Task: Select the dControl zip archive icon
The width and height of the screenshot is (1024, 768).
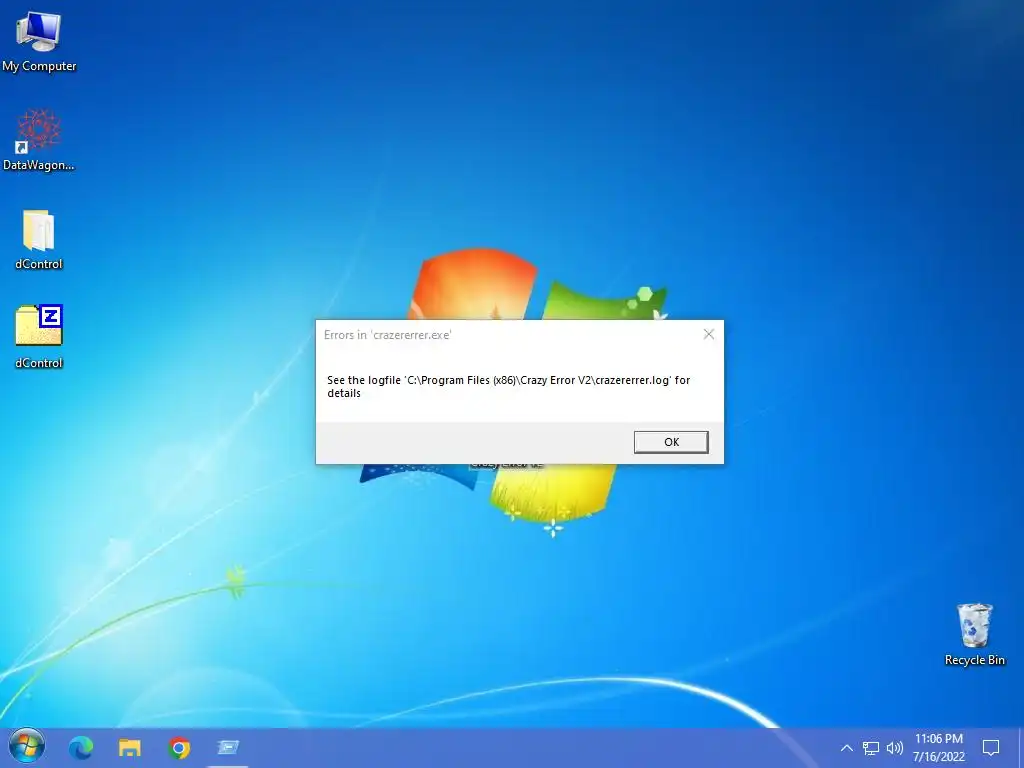Action: 39,337
